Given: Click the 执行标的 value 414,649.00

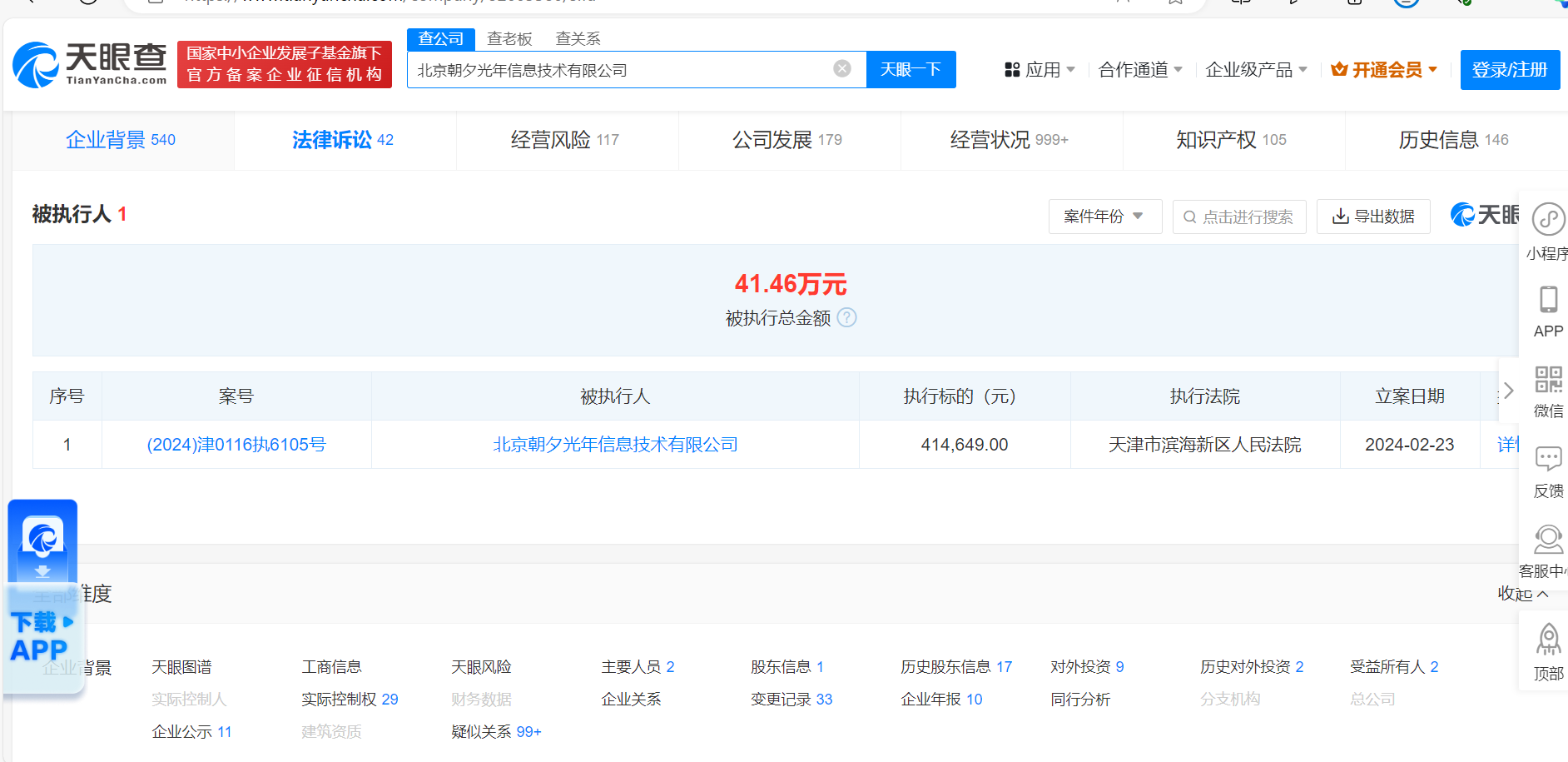Looking at the screenshot, I should tap(965, 445).
